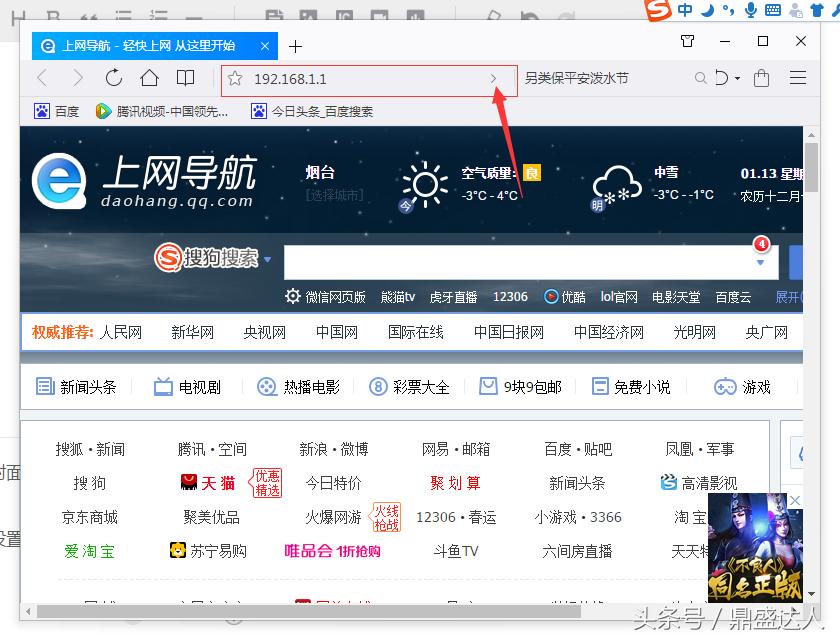840x640 pixels.
Task: Open 微信网页版 via its gear icon
Action: click(293, 297)
